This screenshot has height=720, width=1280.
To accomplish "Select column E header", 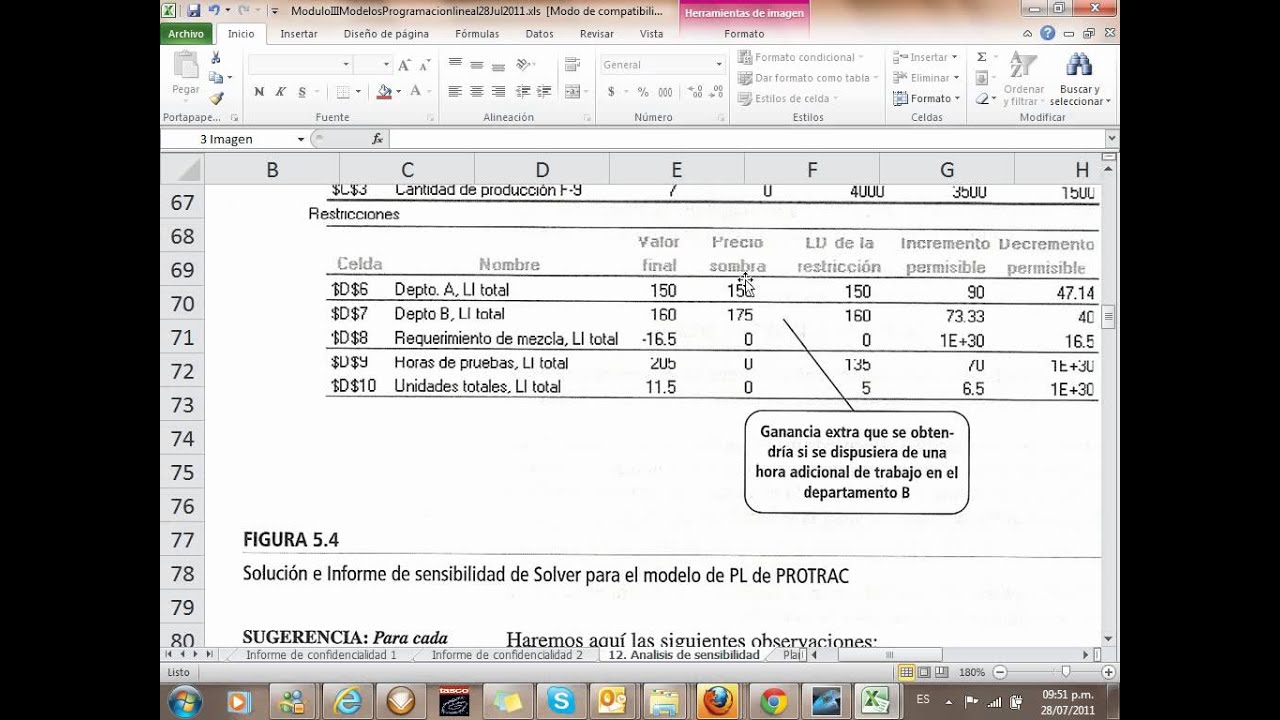I will click(x=677, y=170).
